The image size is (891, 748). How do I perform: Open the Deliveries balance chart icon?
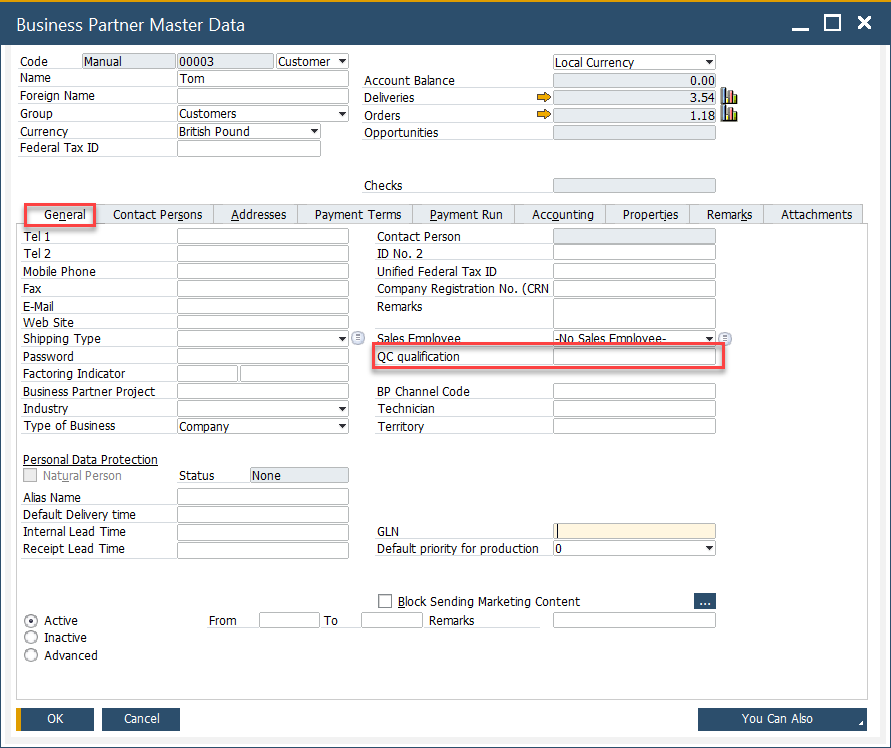(729, 98)
